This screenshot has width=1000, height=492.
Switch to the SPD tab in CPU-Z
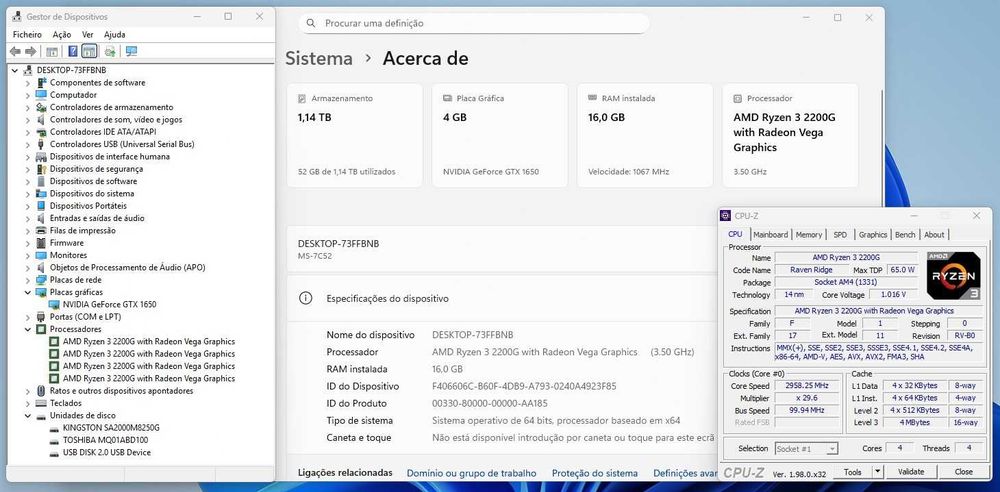(x=841, y=234)
